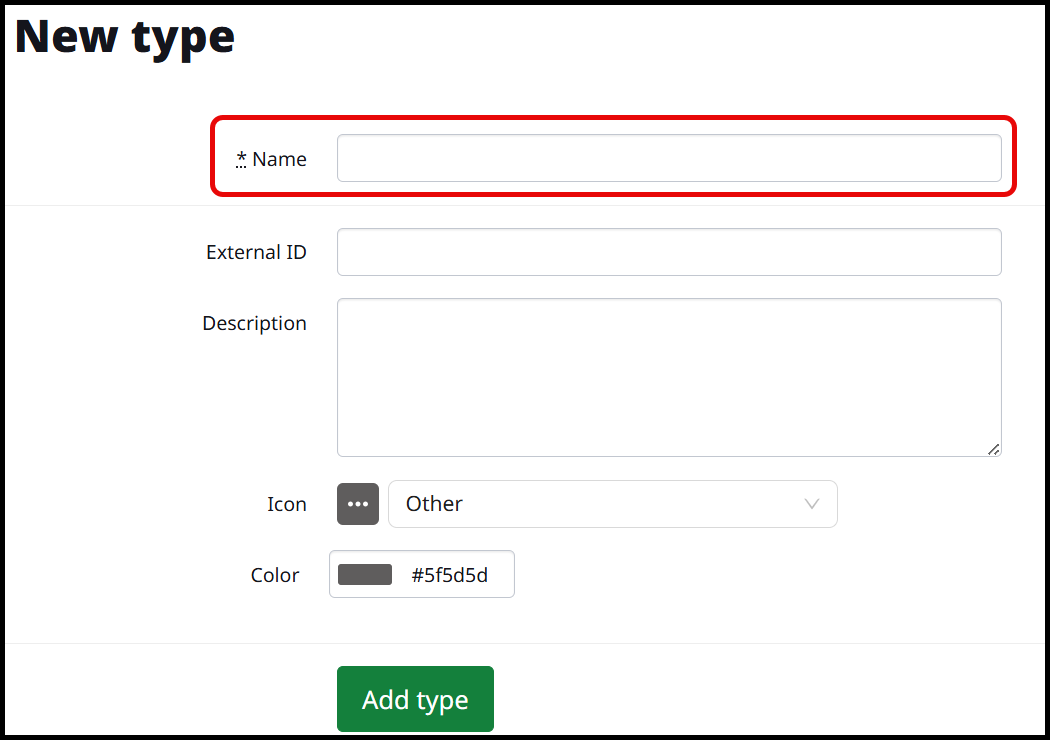Viewport: 1050px width, 740px height.
Task: Click the Icon label text
Action: (x=286, y=504)
